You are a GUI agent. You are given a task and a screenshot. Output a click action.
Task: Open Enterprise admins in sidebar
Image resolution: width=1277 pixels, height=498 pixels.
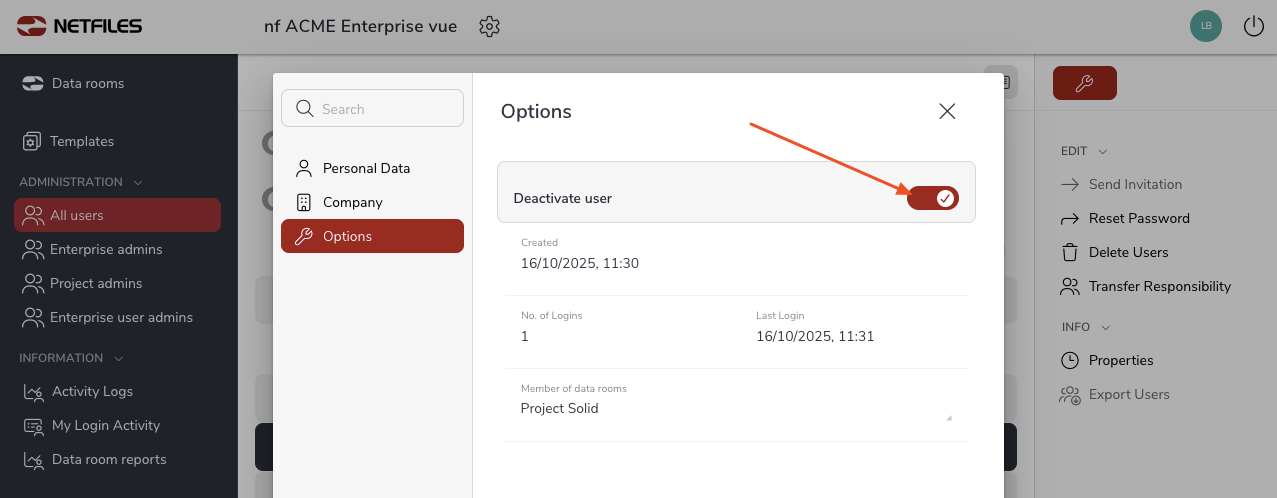(106, 249)
